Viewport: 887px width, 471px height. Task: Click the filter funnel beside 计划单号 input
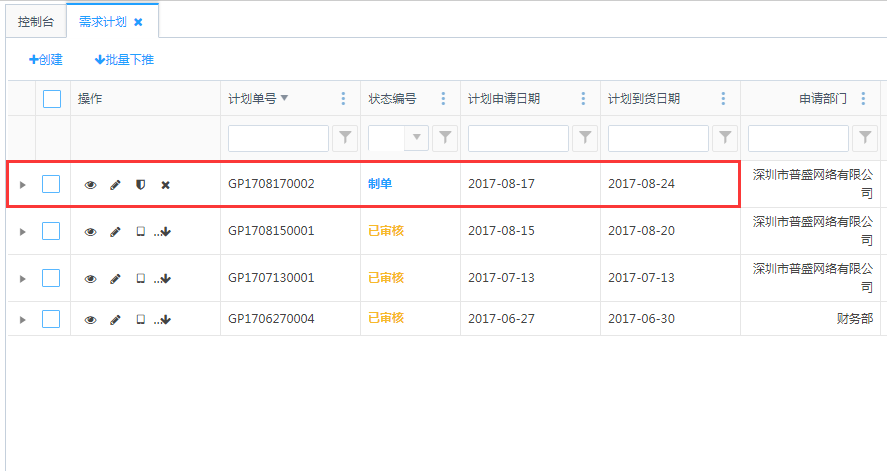click(344, 138)
